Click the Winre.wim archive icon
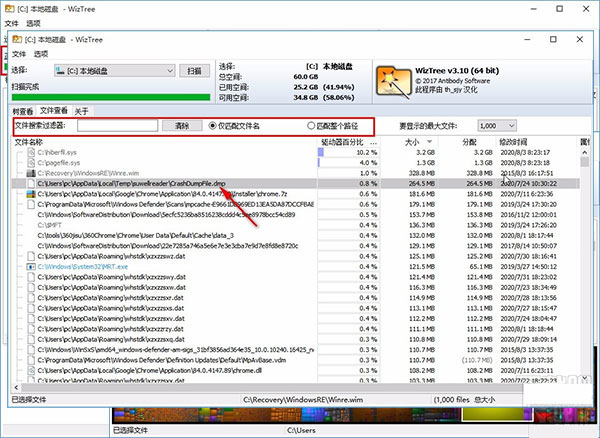The image size is (600, 438). 31,173
